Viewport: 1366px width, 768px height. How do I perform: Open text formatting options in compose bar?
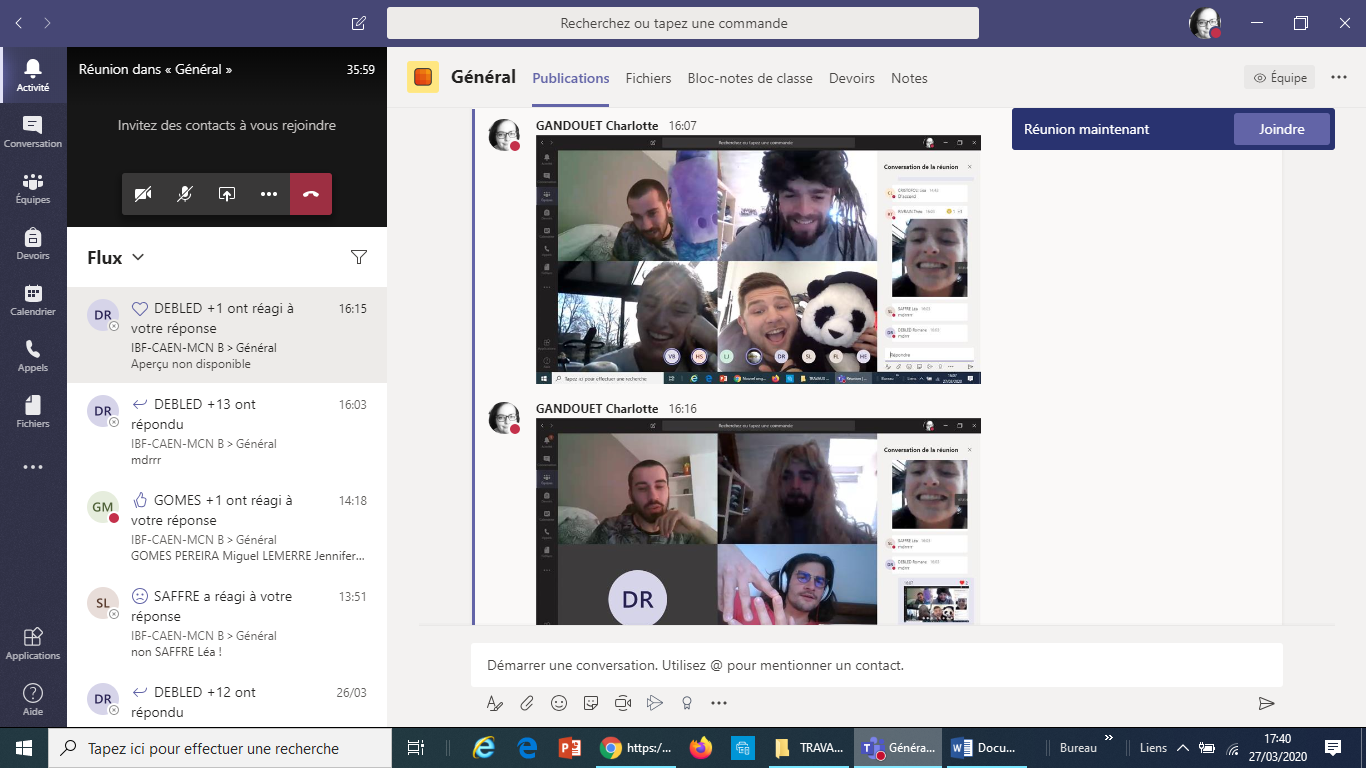click(x=494, y=703)
